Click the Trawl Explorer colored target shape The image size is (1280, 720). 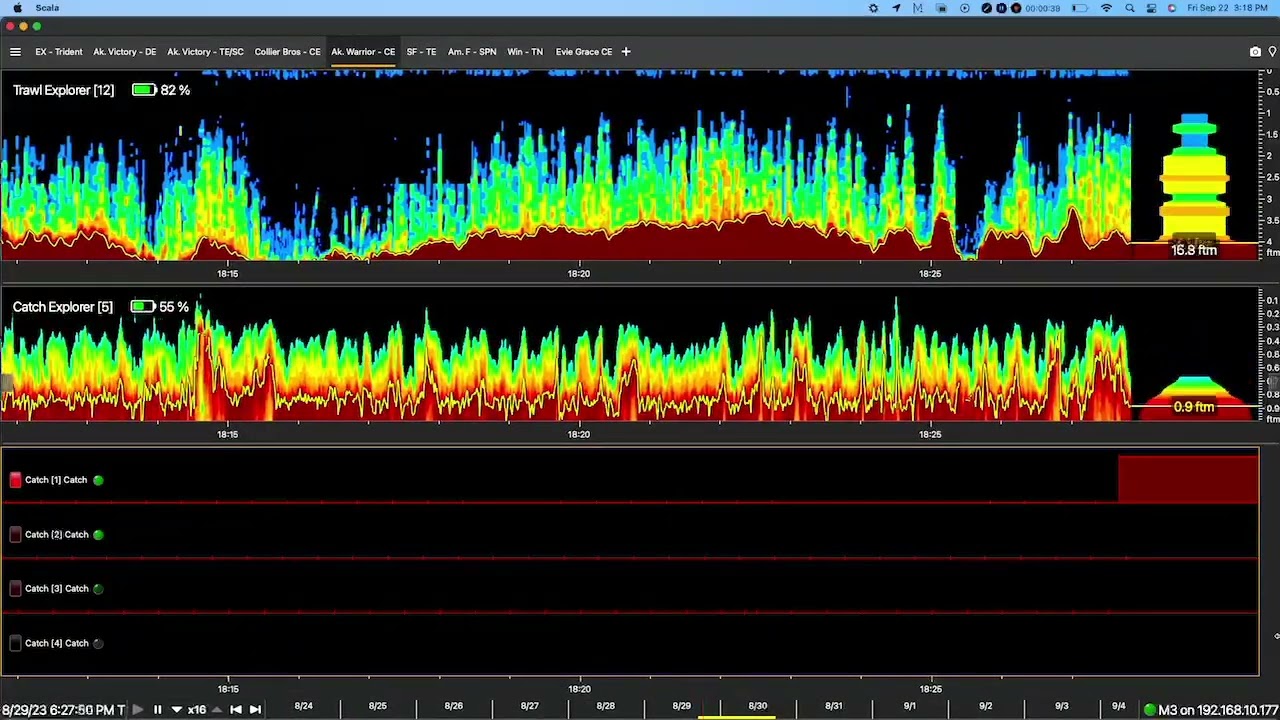pyautogui.click(x=1194, y=177)
